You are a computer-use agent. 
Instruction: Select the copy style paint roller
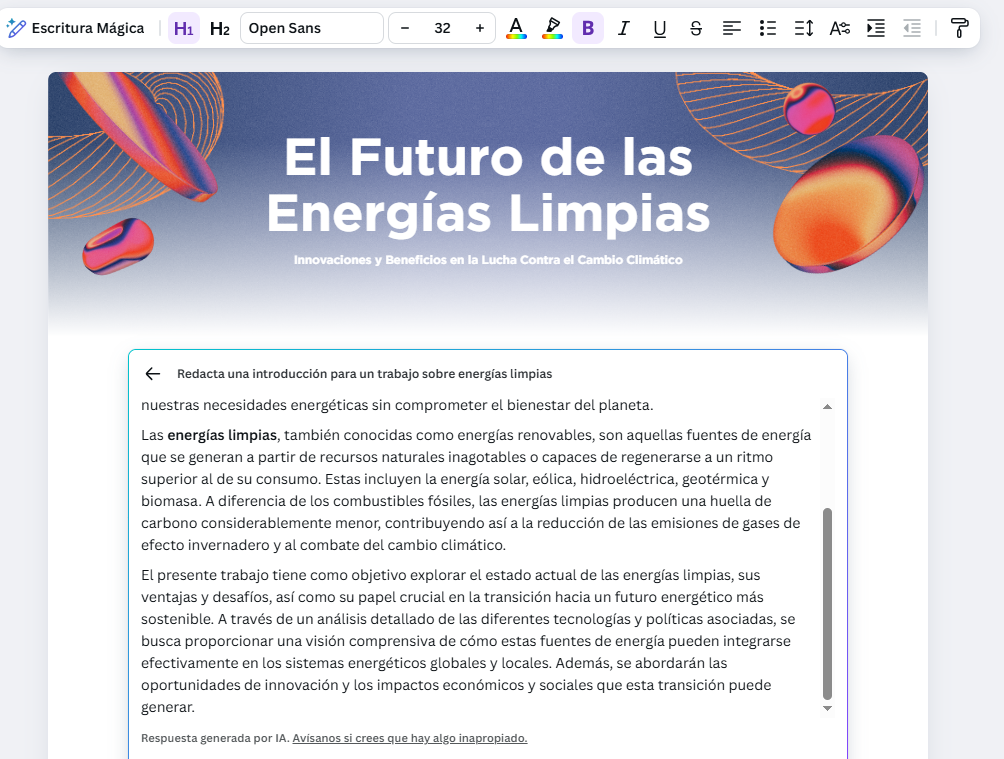pos(959,28)
